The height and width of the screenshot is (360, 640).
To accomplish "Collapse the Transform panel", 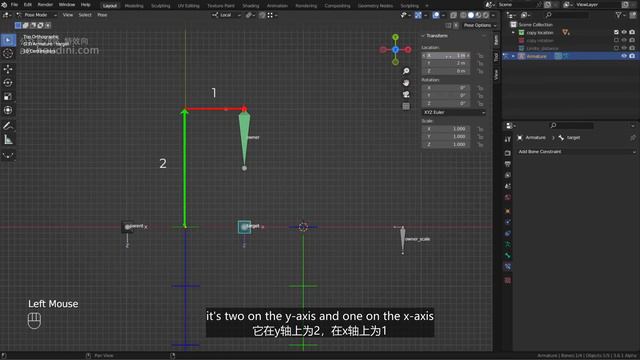I will (437, 36).
